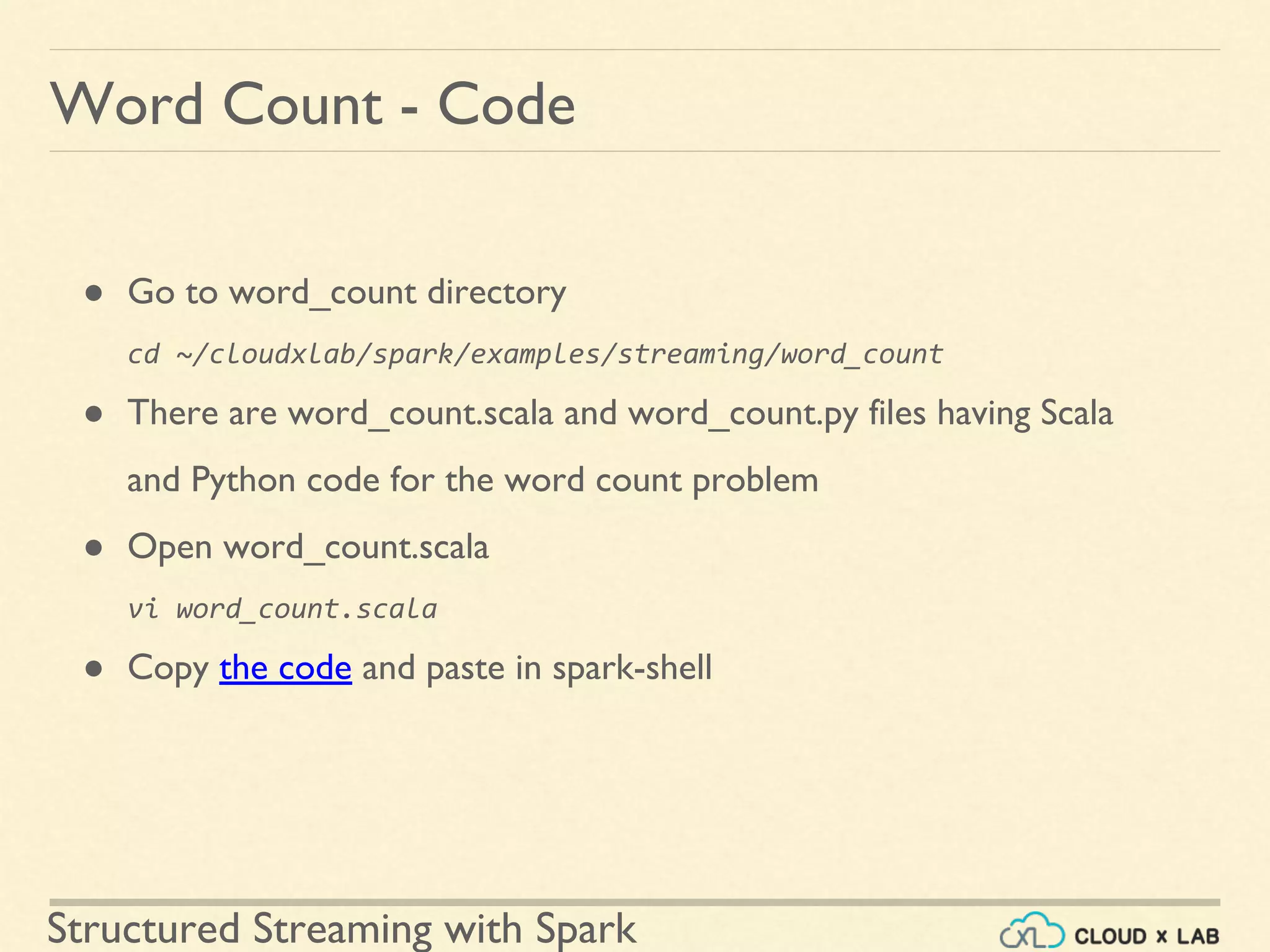Click the word 'spark-shell' in the last bullet
The image size is (1270, 952).
(632, 668)
